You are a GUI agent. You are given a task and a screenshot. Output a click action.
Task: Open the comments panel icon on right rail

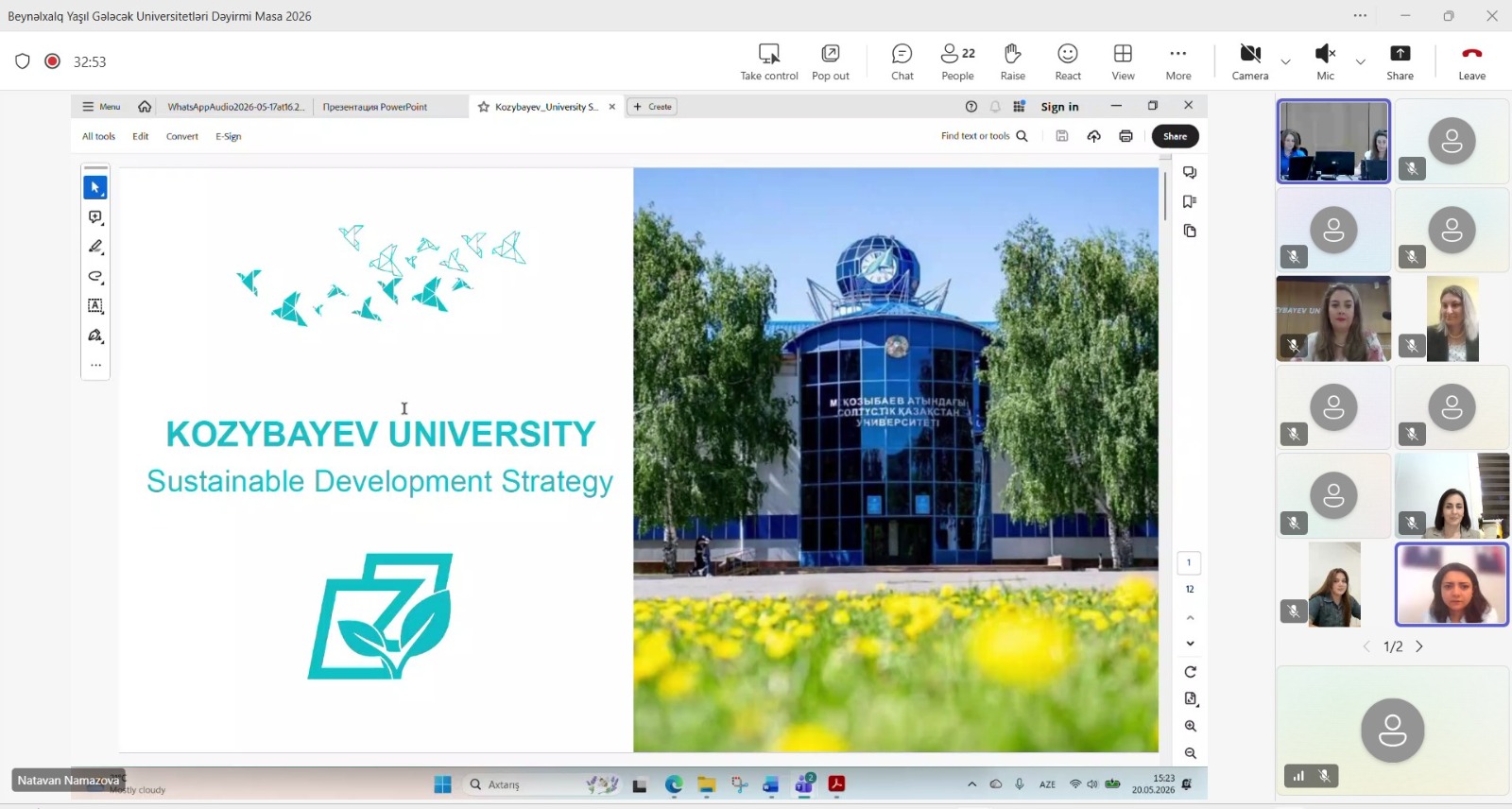tap(1190, 173)
